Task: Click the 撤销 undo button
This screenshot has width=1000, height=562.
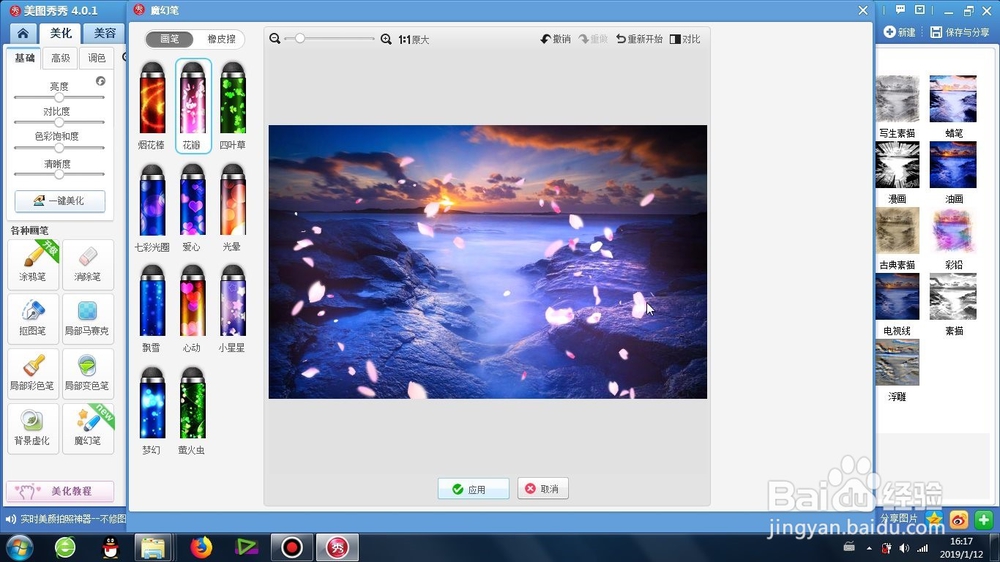Action: point(555,39)
